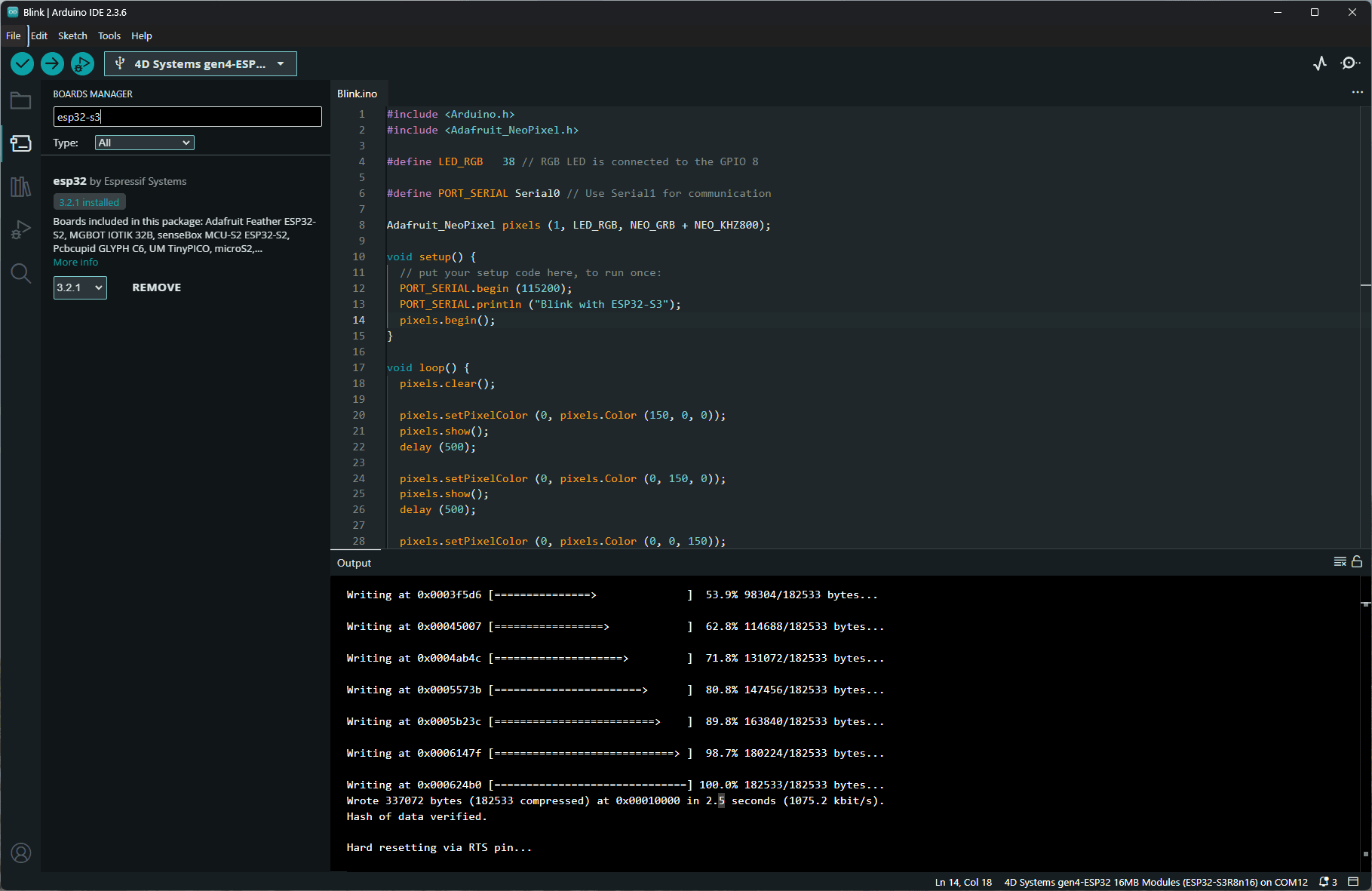Close the Arduino IDE window
The image size is (1372, 891).
1352,12
